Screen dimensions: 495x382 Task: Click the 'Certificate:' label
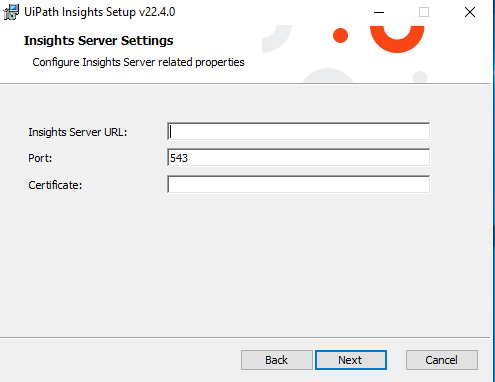point(55,185)
